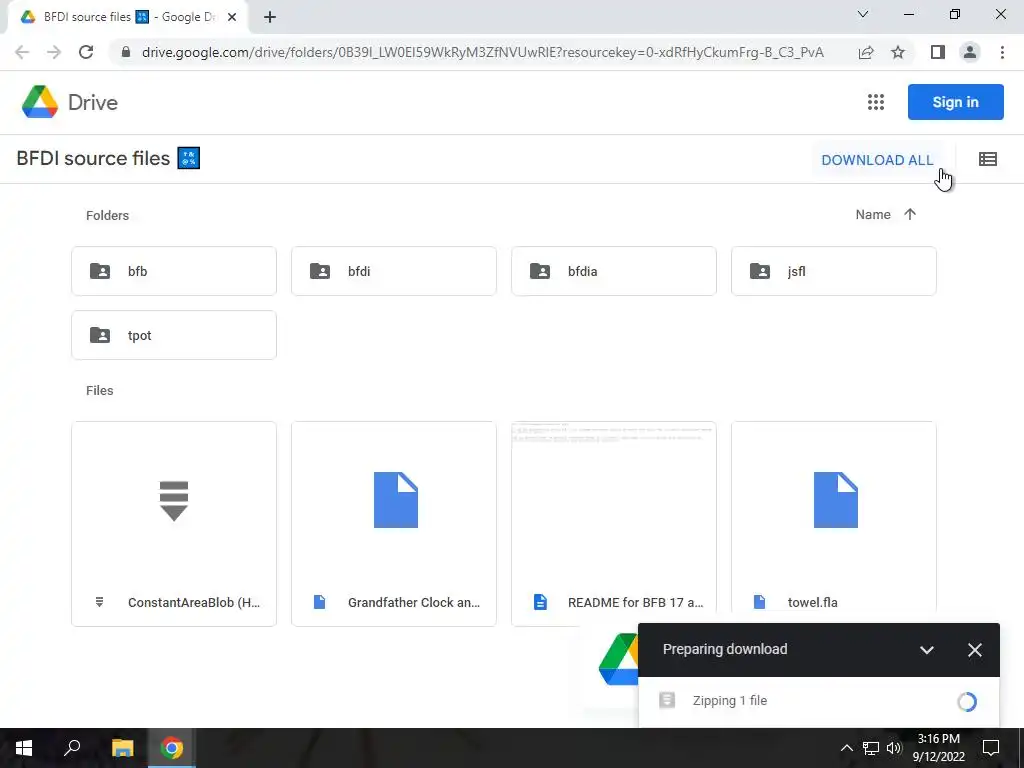This screenshot has width=1024, height=768.
Task: Click the zip file icon in download panel
Action: pos(667,701)
